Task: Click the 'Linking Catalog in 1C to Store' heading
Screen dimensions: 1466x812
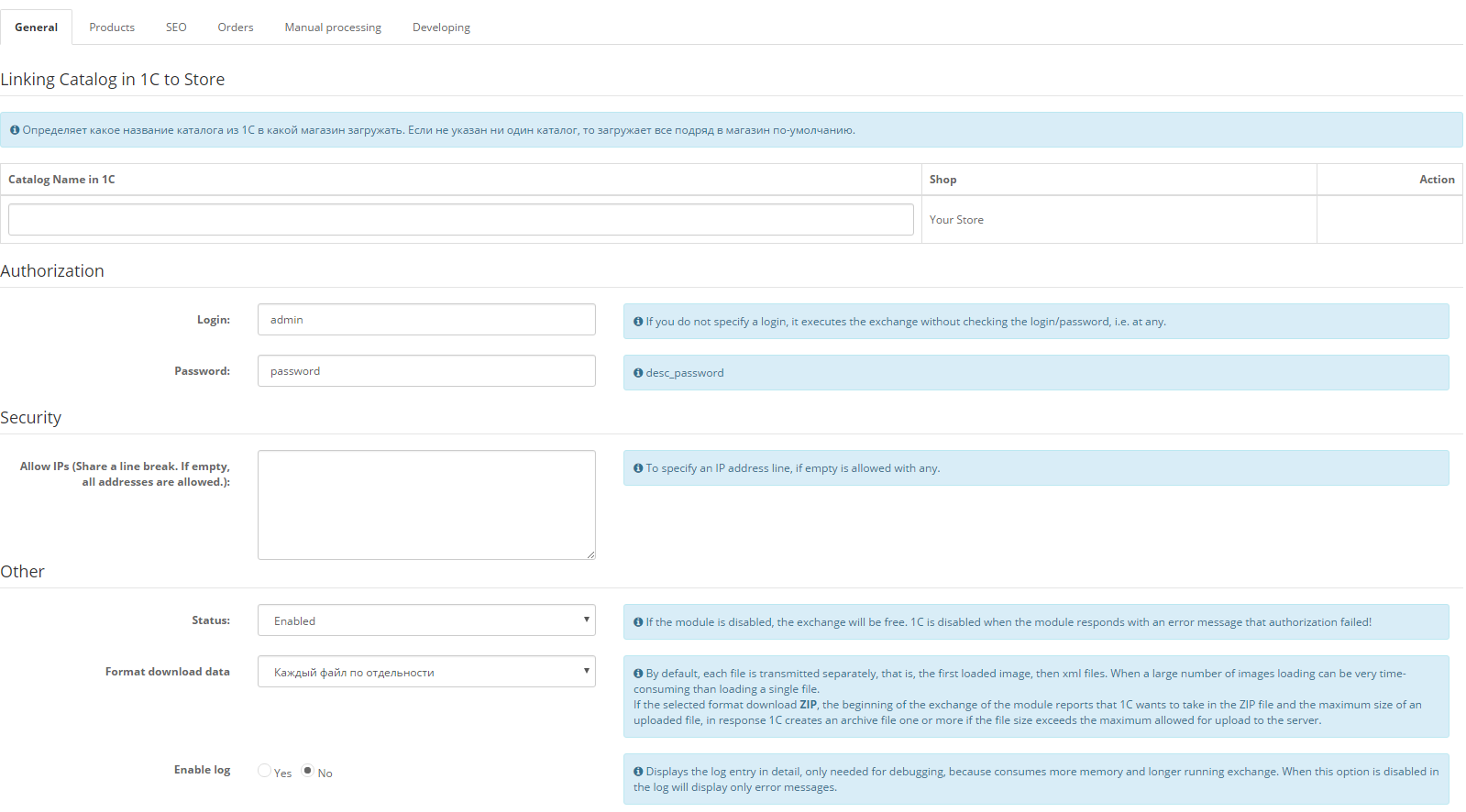Action: 113,80
